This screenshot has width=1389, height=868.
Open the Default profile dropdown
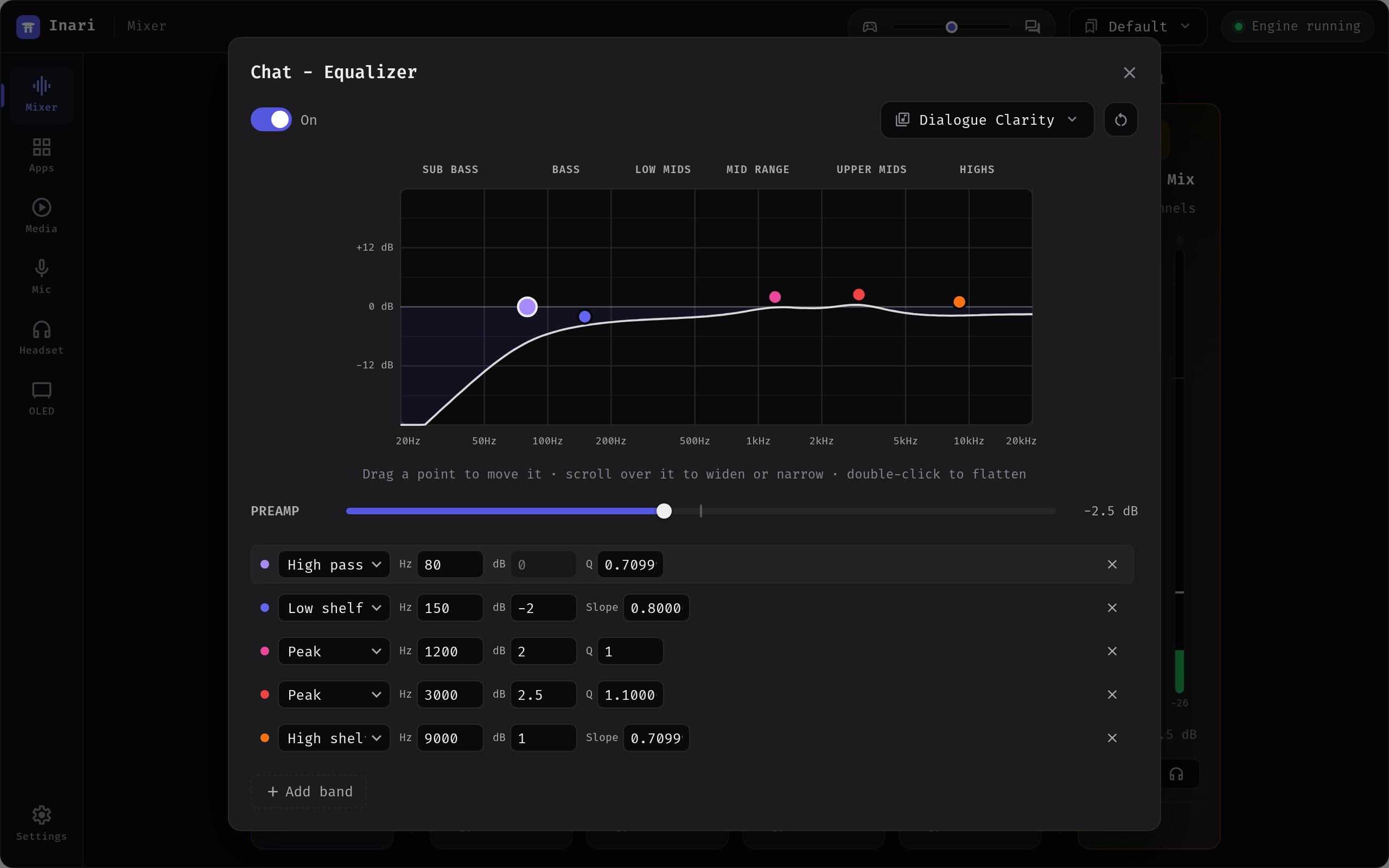[x=1138, y=27]
